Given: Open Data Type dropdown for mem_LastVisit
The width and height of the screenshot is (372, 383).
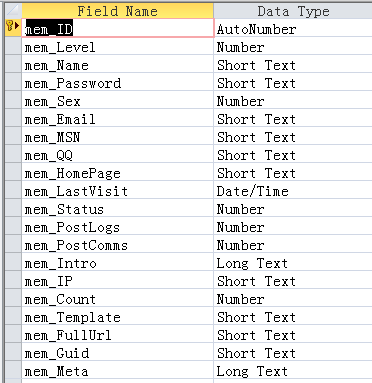Looking at the screenshot, I should tap(293, 191).
